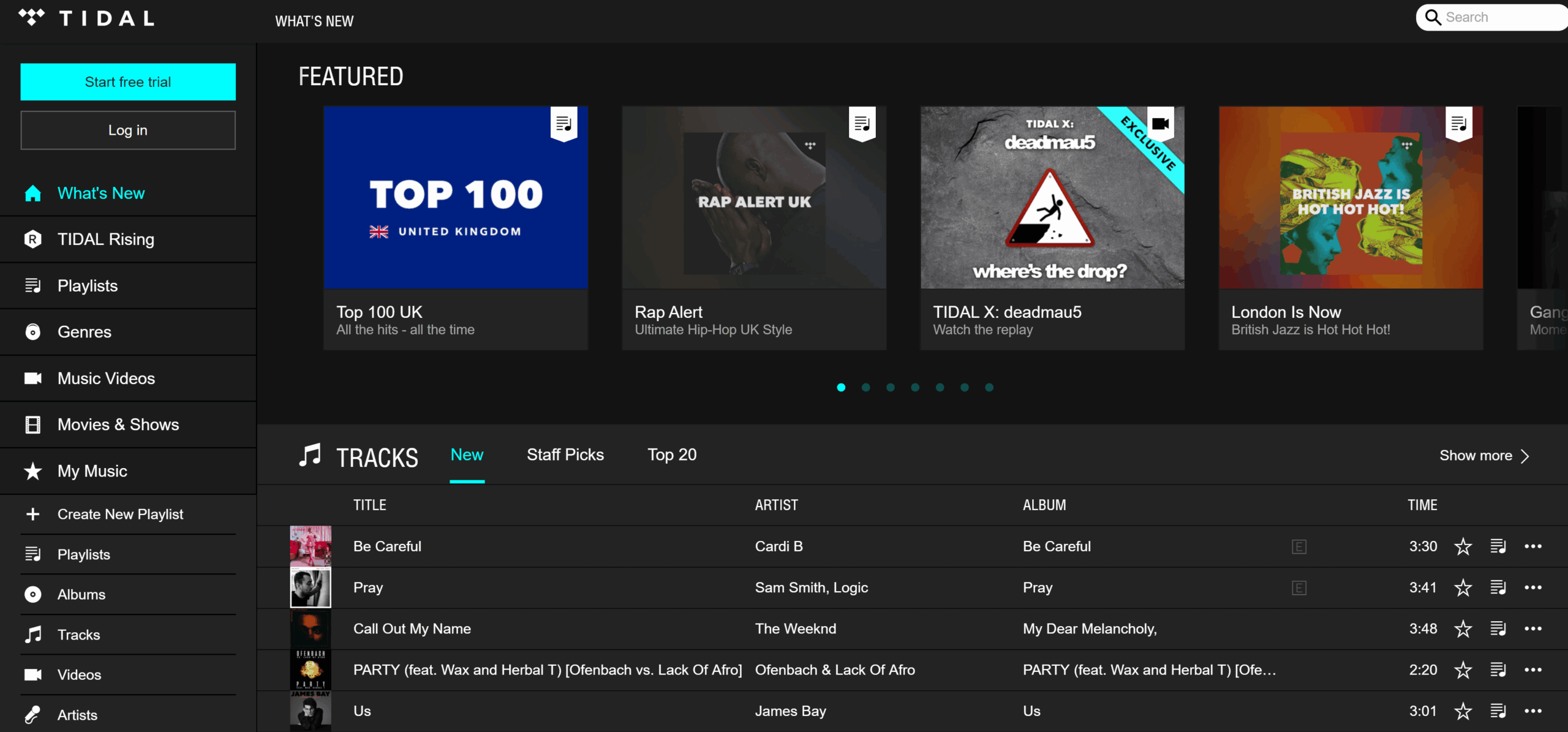
Task: Favorite the track Be Careful with star
Action: [x=1463, y=546]
